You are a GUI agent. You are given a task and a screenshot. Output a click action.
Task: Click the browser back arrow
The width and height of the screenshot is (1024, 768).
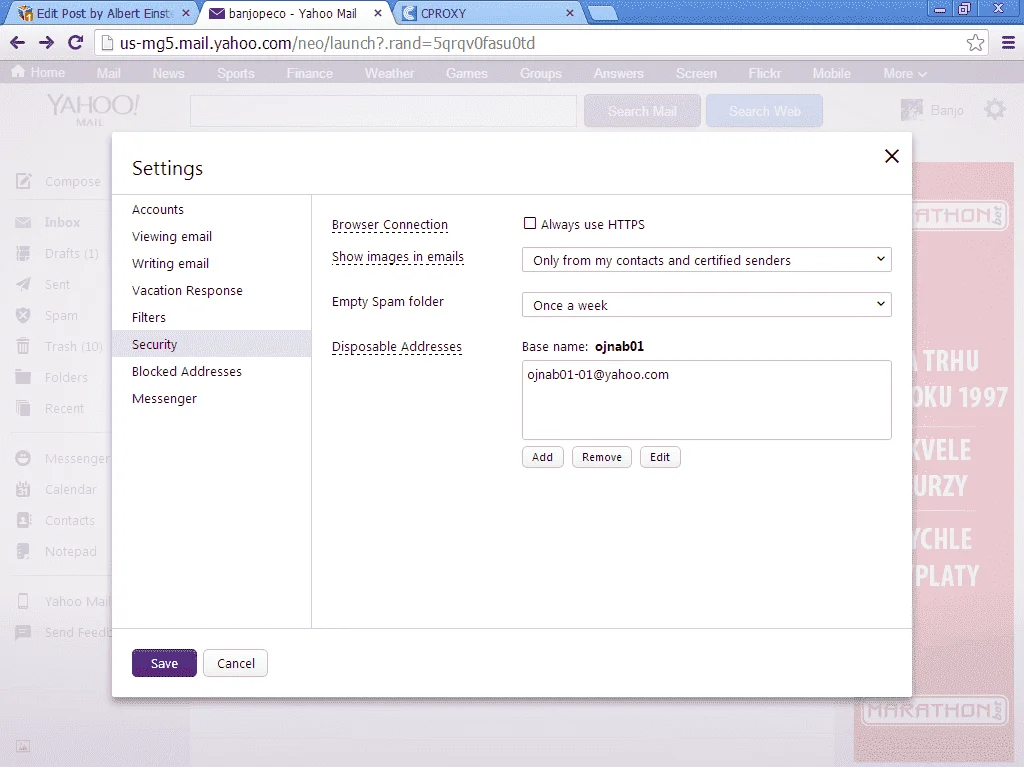[x=18, y=43]
